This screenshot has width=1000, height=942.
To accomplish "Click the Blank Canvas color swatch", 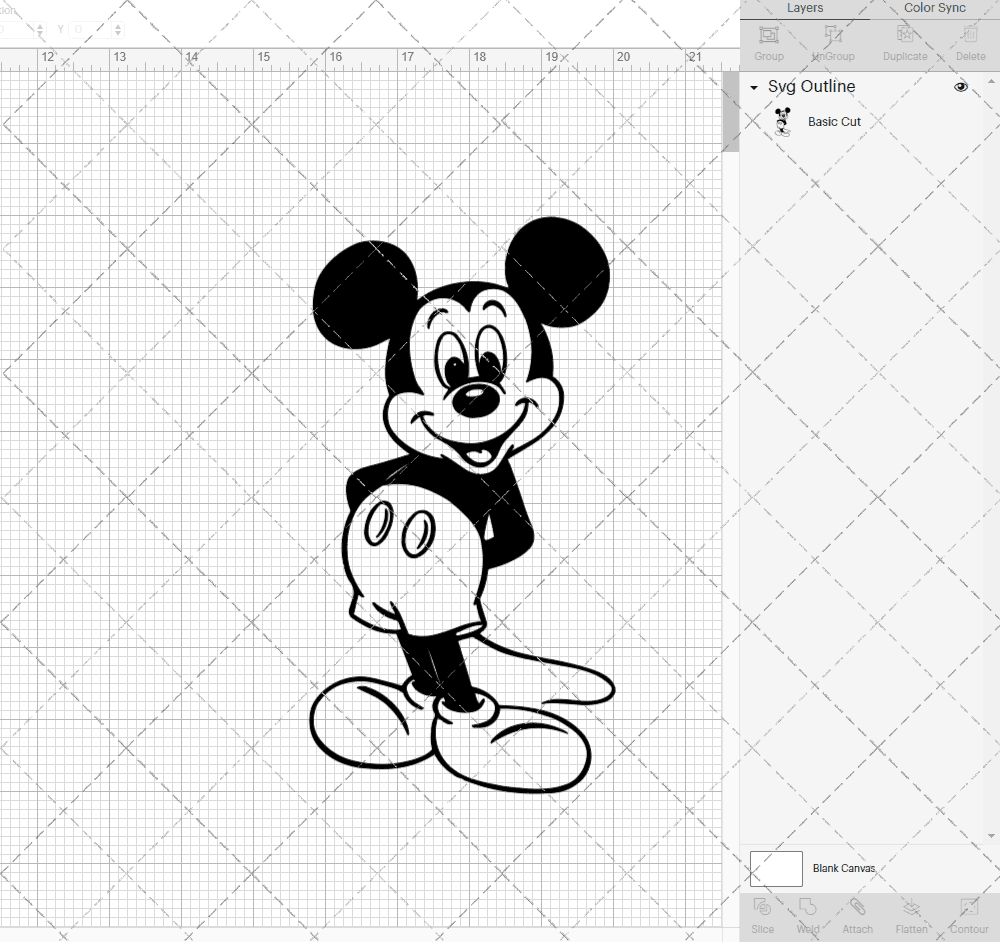I will [x=776, y=869].
